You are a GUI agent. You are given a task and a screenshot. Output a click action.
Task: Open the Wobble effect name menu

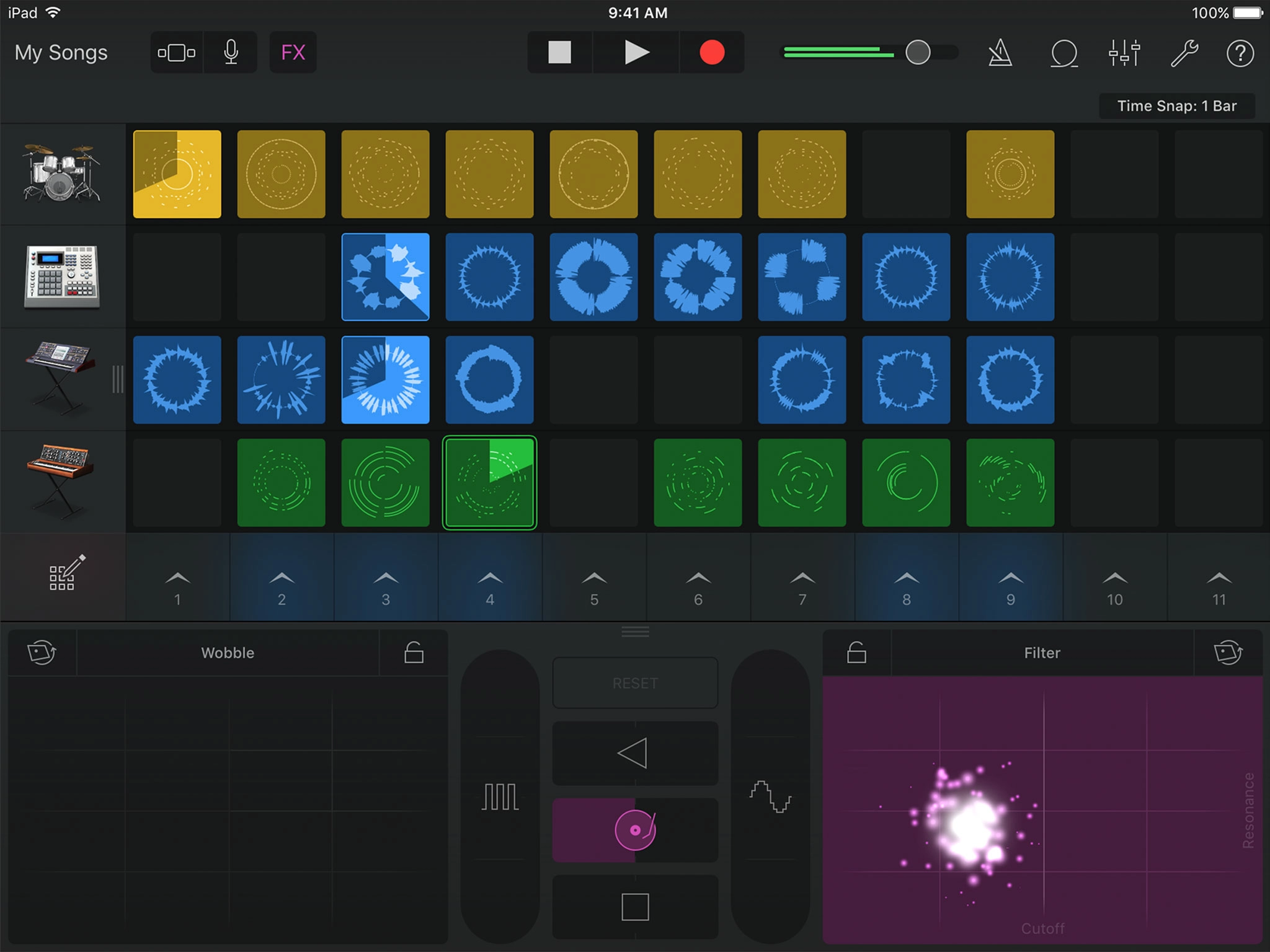coord(228,653)
